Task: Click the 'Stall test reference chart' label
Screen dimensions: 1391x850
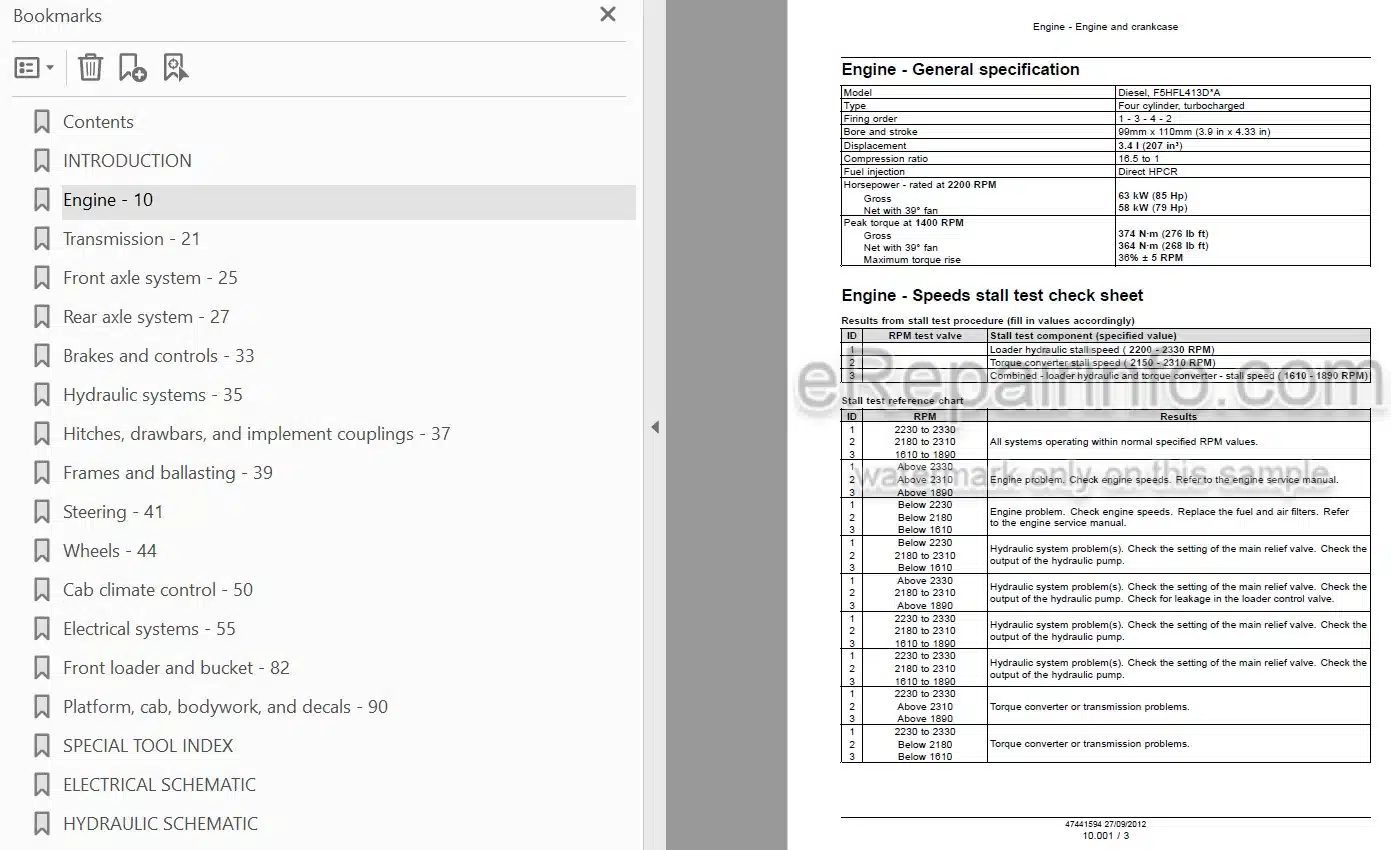Action: tap(903, 401)
